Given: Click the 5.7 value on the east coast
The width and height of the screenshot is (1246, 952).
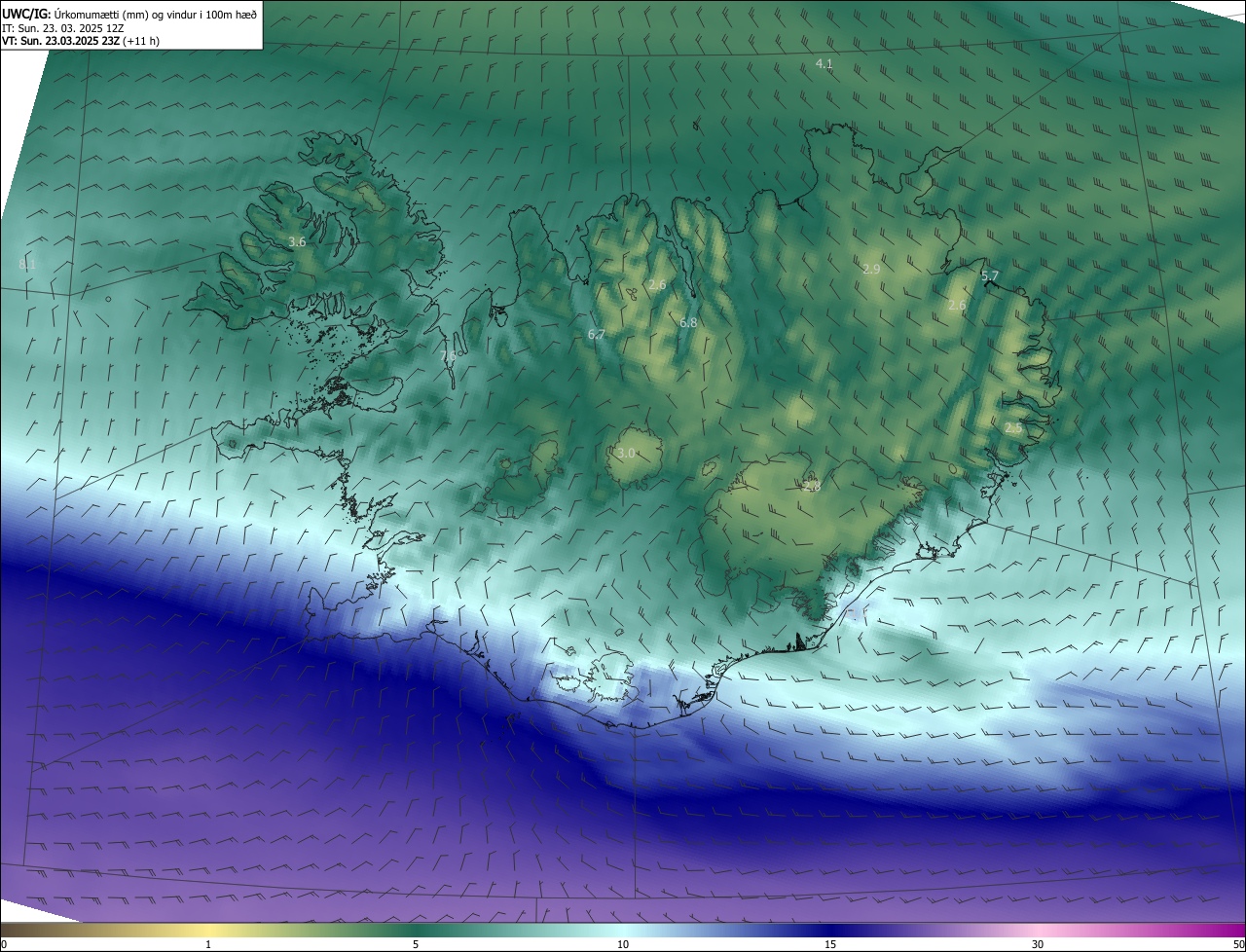Looking at the screenshot, I should 990,276.
